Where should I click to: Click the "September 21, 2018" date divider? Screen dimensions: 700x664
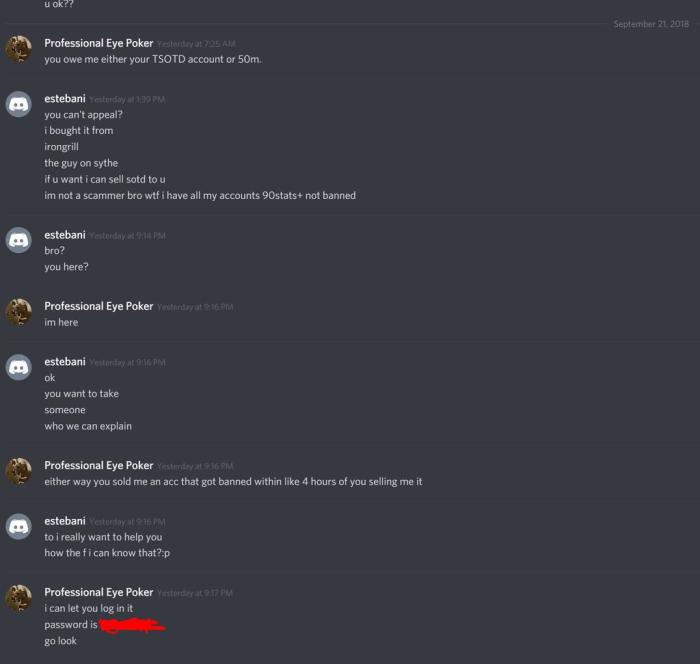pos(651,24)
